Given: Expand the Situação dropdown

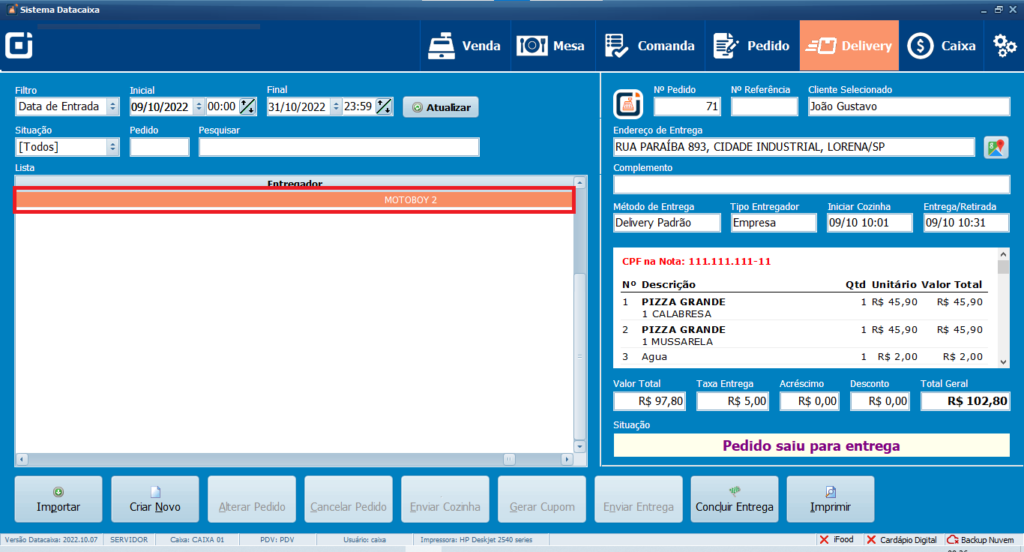Looking at the screenshot, I should (112, 147).
